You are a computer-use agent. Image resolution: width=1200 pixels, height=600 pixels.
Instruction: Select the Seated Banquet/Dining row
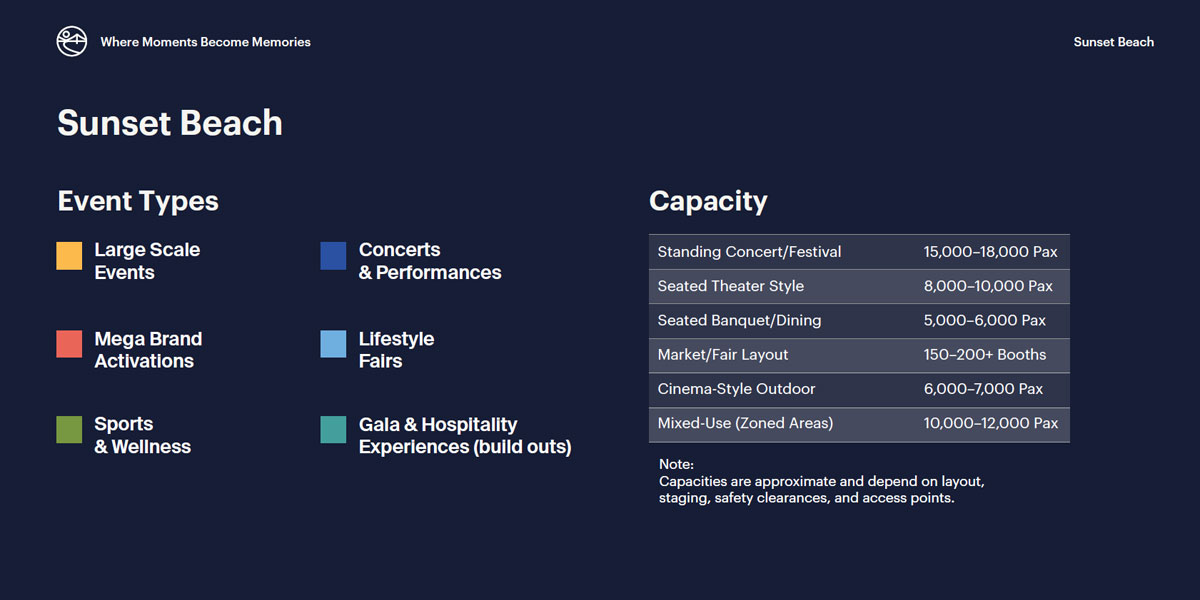[x=859, y=321]
